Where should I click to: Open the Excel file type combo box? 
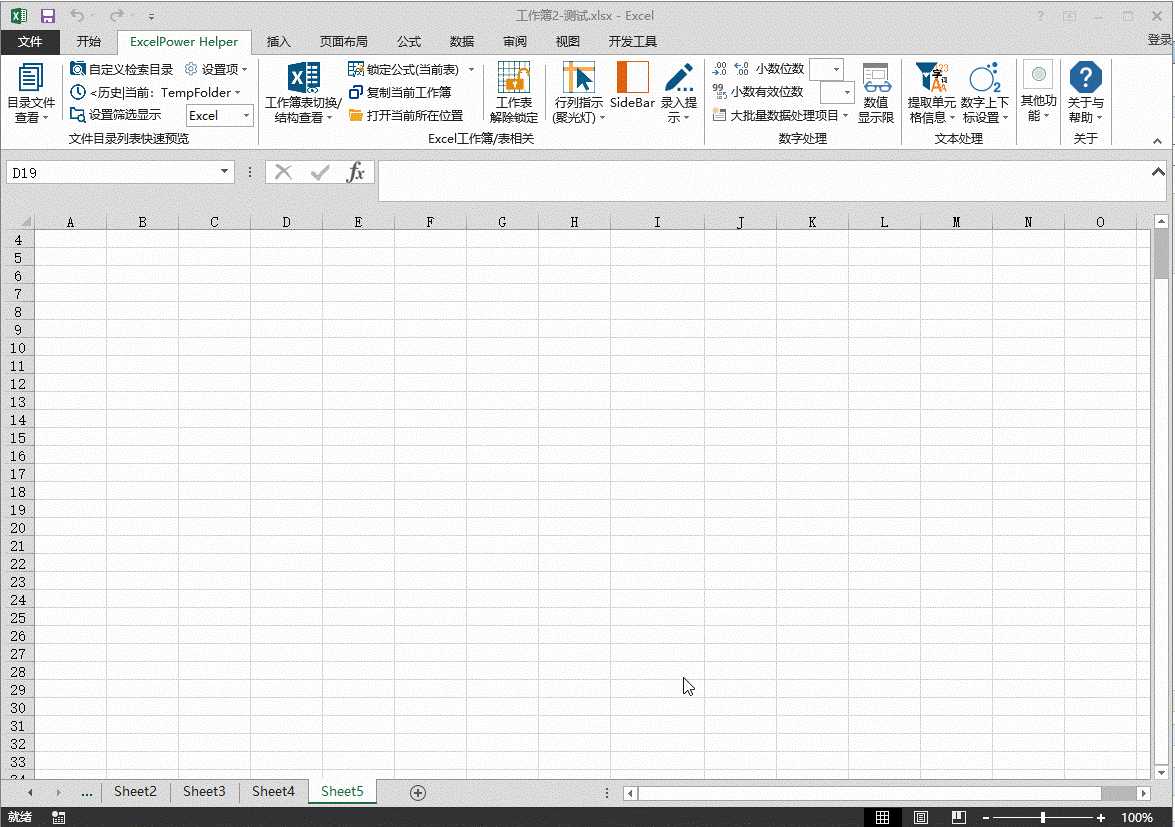[x=220, y=115]
